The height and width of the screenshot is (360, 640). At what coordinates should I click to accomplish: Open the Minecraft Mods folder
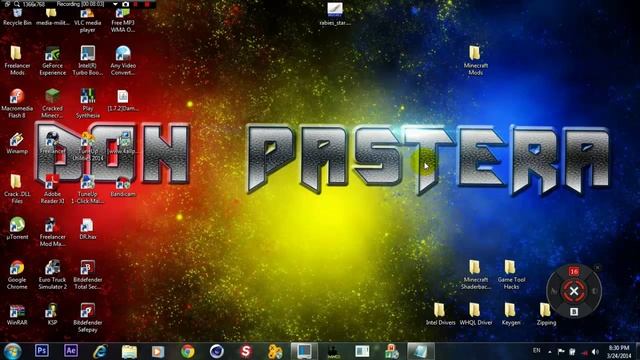tap(476, 60)
